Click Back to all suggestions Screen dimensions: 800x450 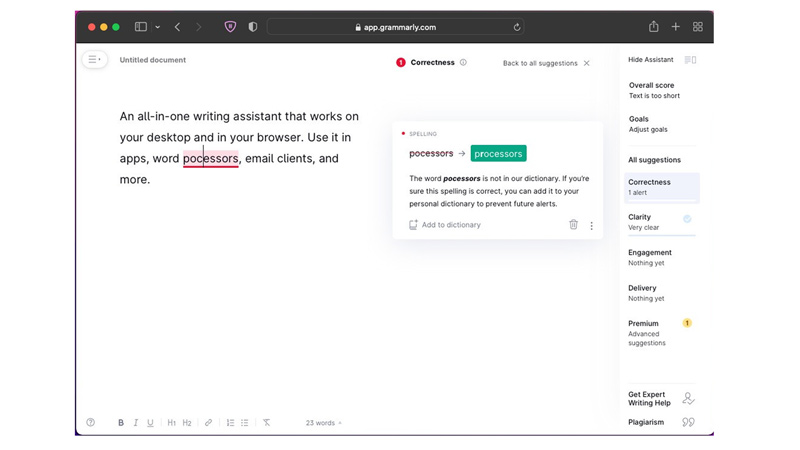tap(540, 63)
